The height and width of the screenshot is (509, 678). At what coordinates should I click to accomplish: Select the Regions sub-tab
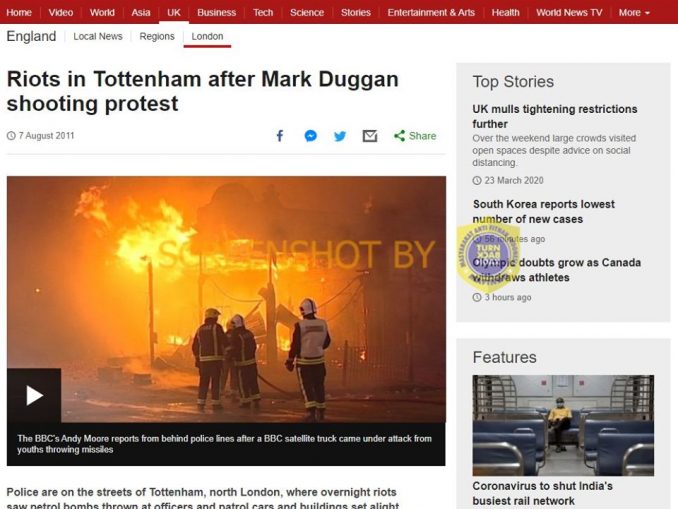pos(157,36)
